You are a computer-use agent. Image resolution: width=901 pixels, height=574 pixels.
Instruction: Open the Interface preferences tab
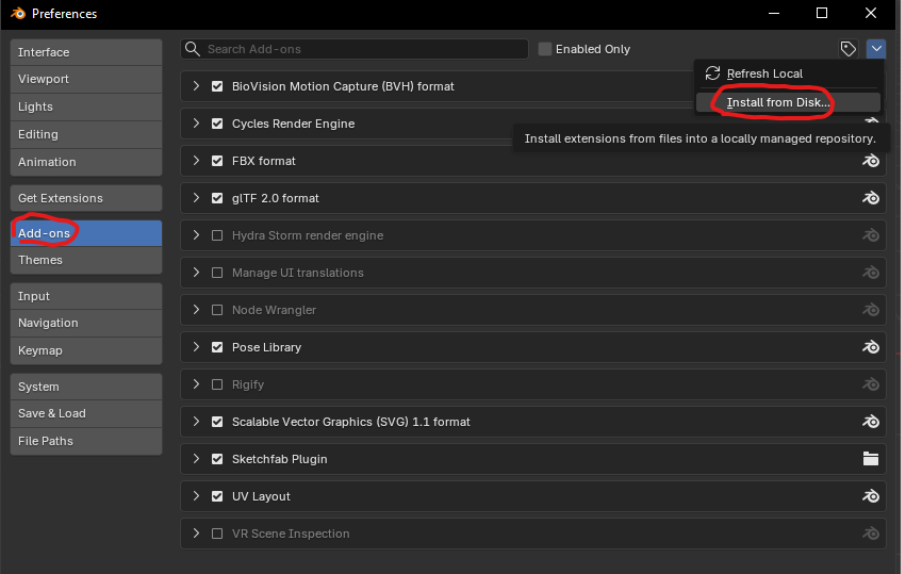coord(86,52)
